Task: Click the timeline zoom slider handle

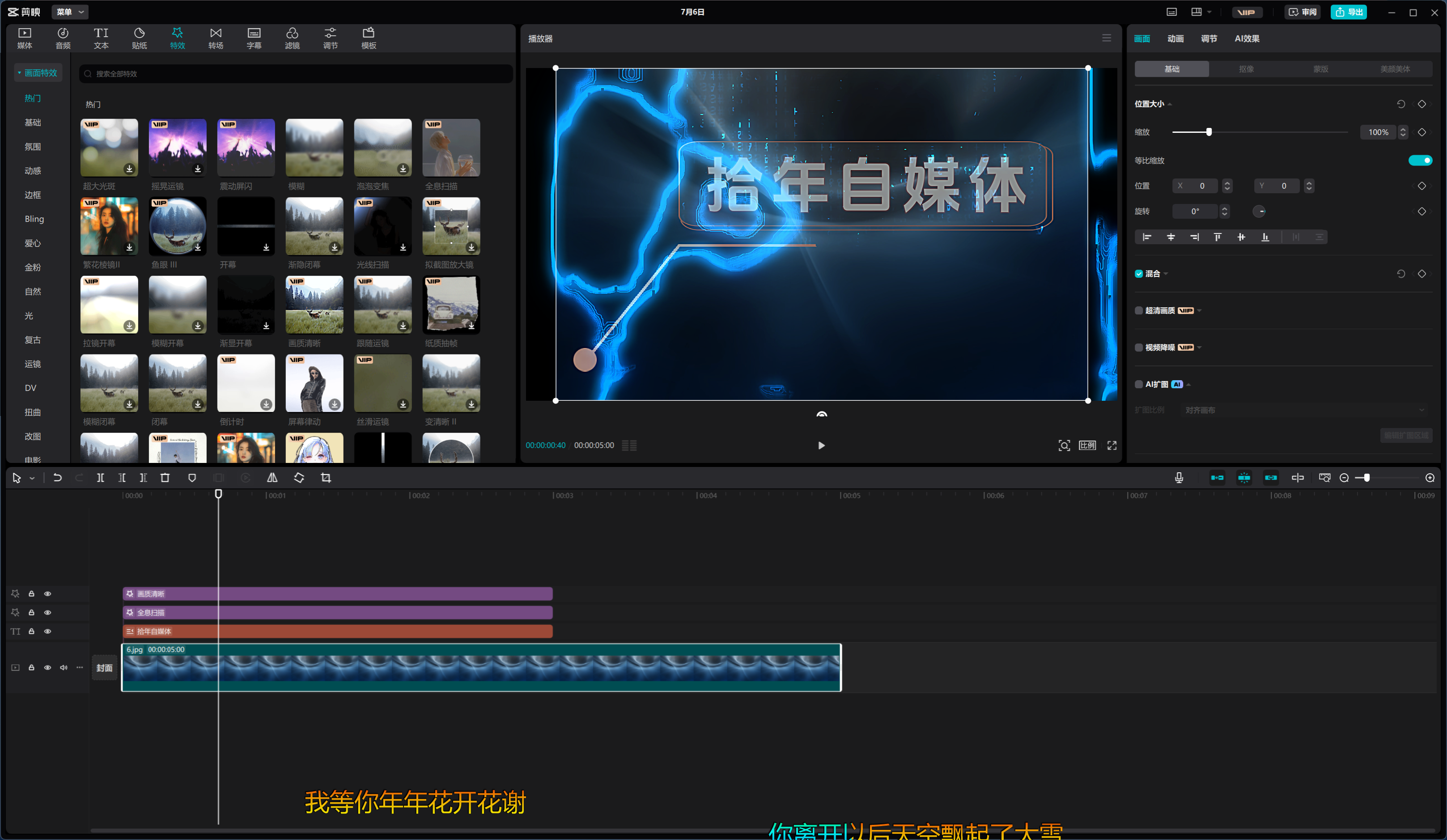Action: (1366, 478)
